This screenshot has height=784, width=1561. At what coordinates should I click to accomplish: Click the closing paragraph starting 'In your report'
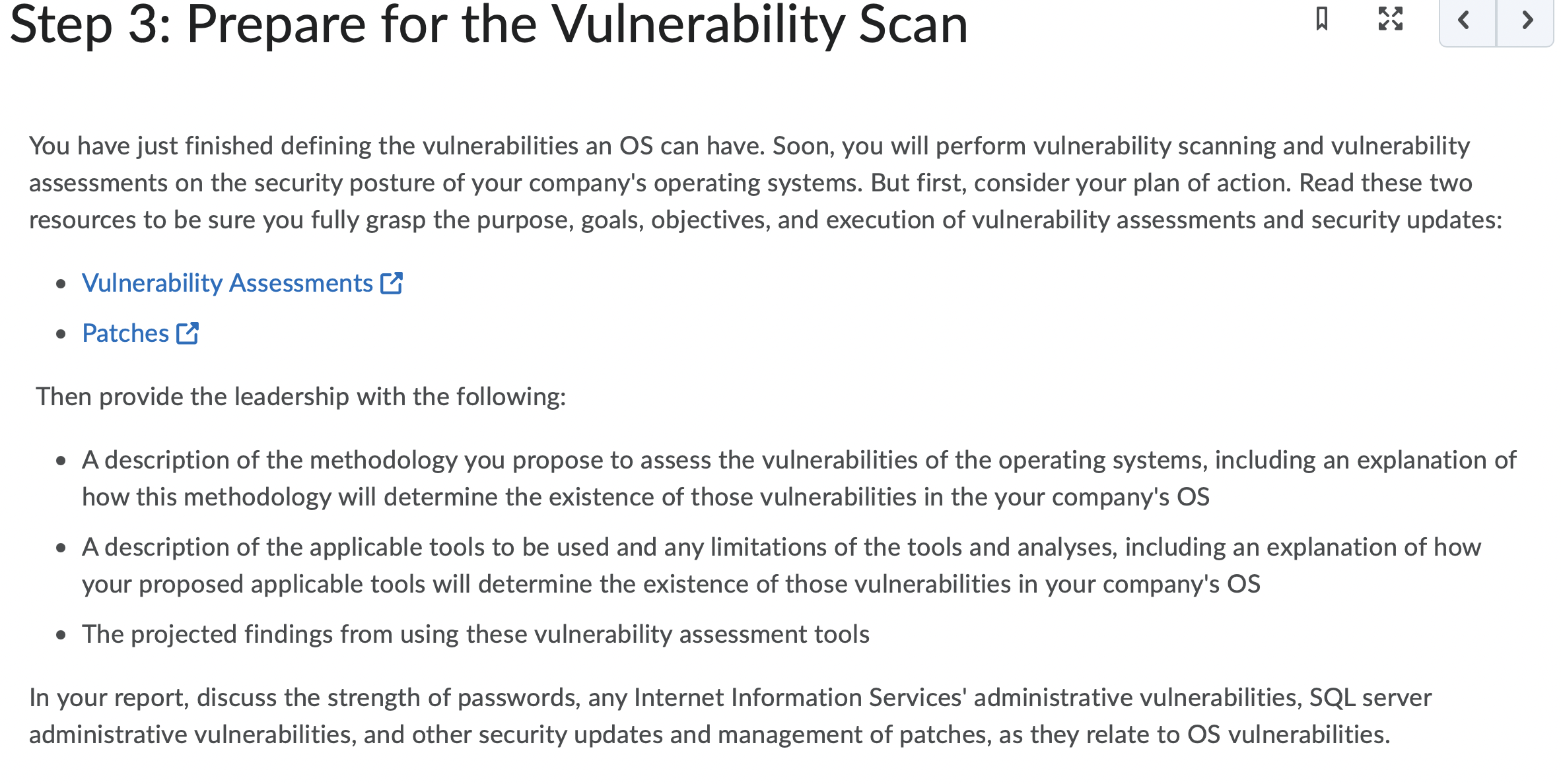[x=730, y=716]
